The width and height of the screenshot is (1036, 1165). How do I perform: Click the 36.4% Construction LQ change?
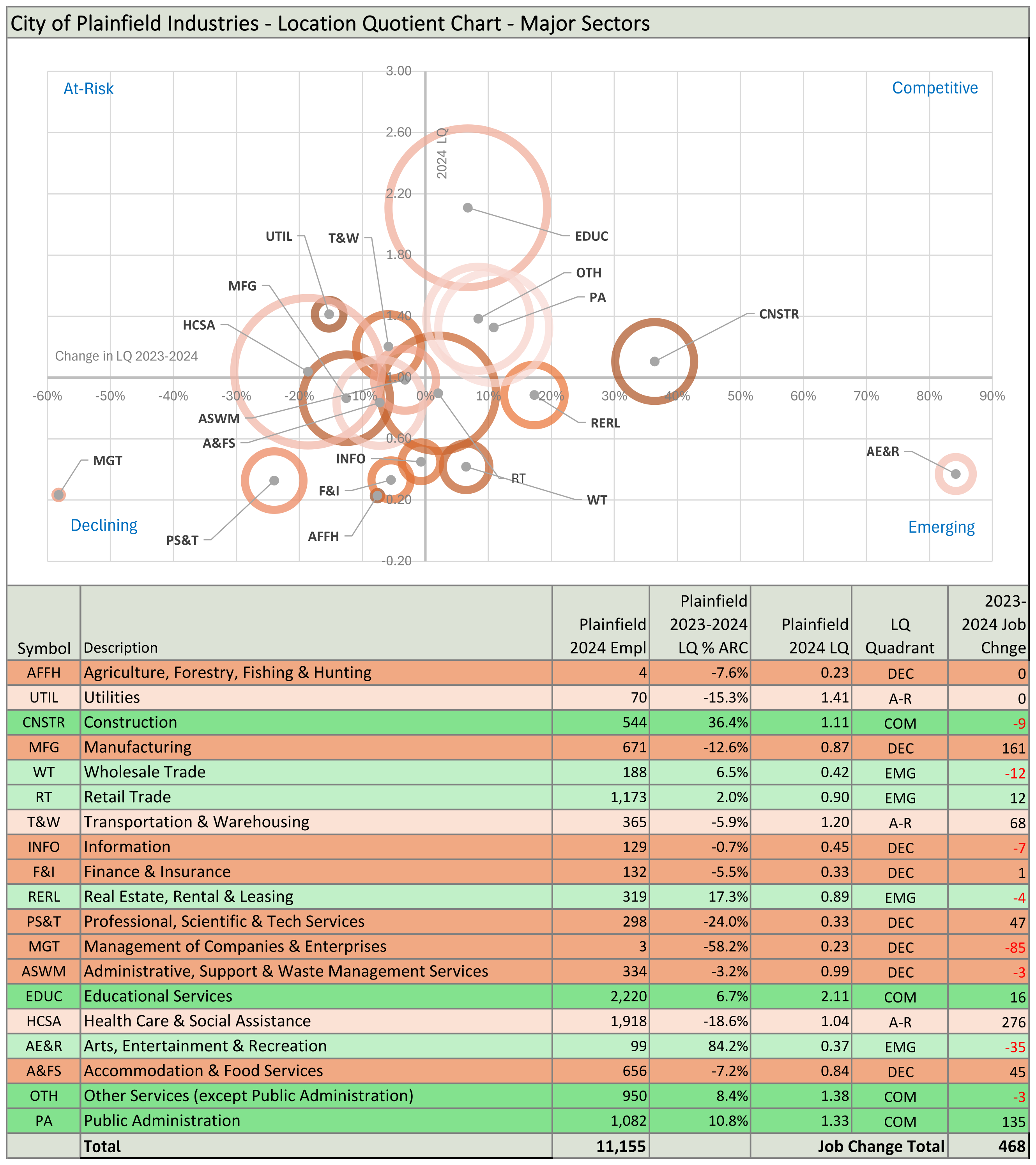tap(728, 723)
